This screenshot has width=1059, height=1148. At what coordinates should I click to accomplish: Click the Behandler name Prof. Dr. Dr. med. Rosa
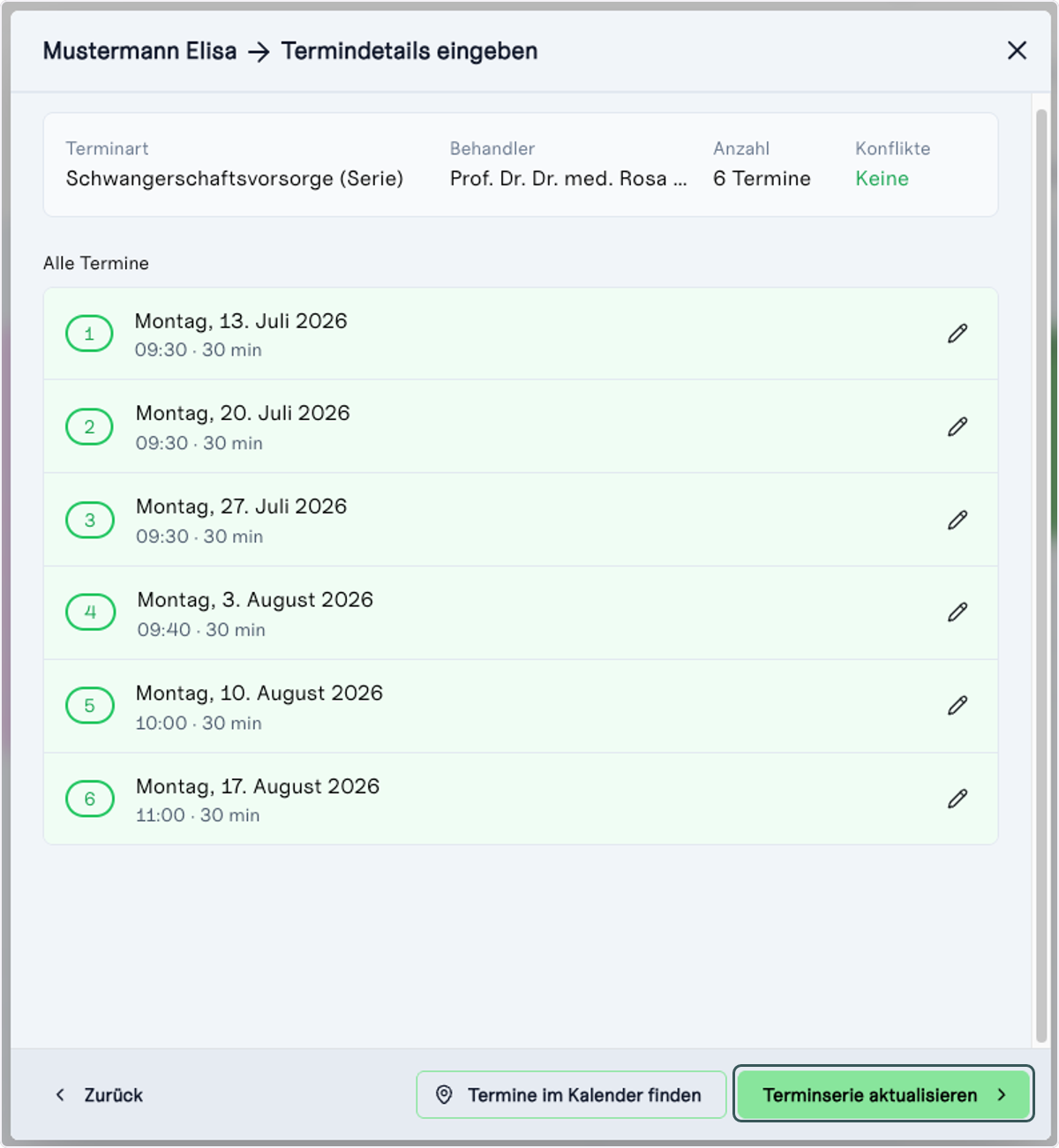(568, 179)
